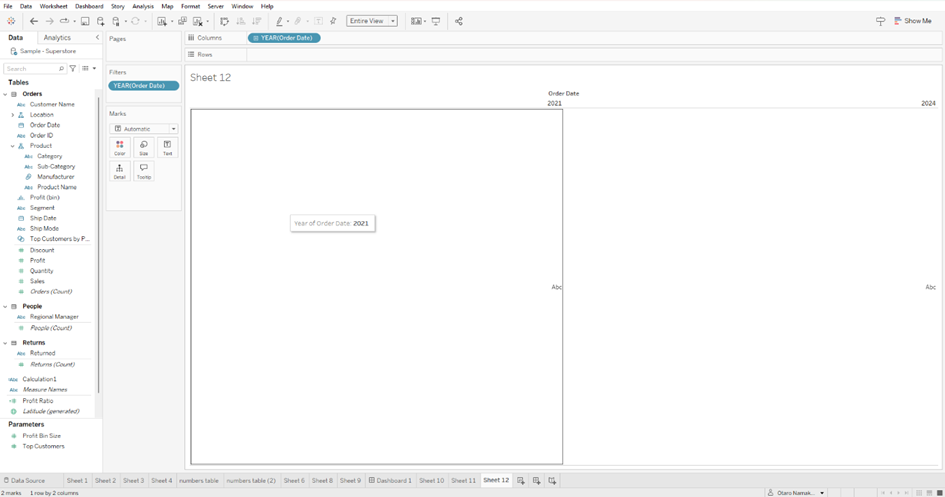
Task: Click the Undo back arrow
Action: (x=34, y=21)
